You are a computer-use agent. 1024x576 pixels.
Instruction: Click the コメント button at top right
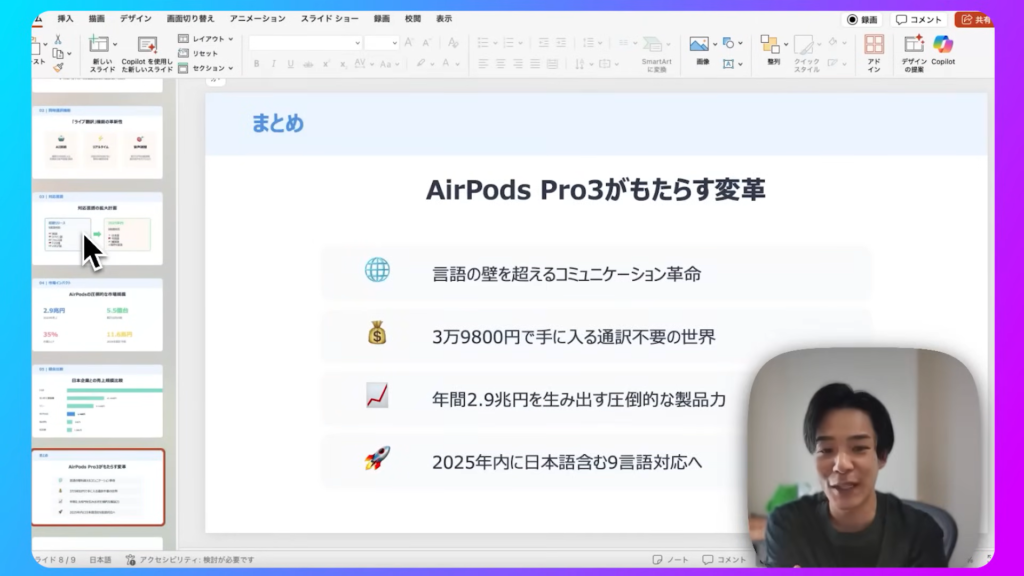(918, 20)
